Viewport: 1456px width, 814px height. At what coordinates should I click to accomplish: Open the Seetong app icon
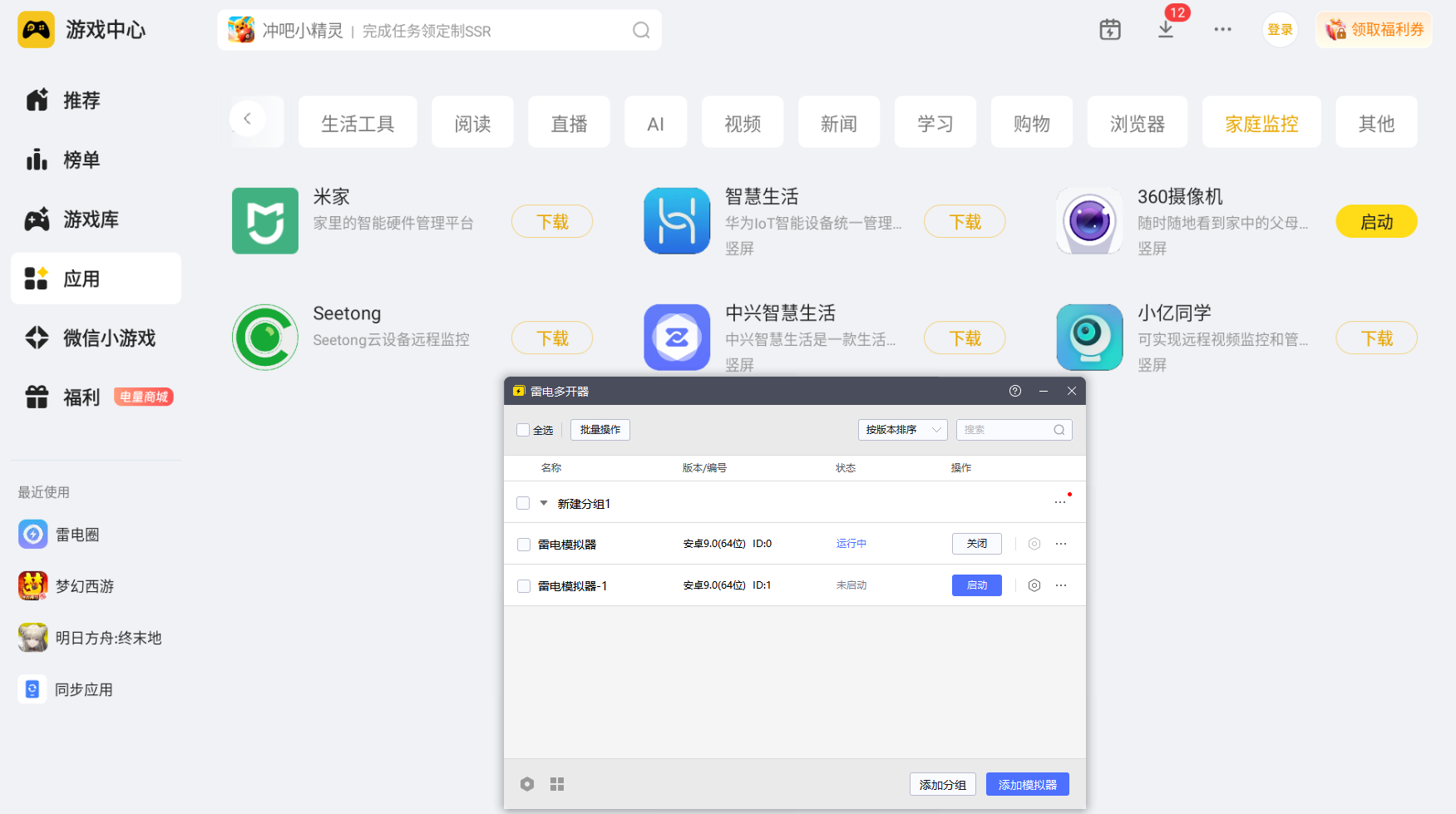(265, 338)
